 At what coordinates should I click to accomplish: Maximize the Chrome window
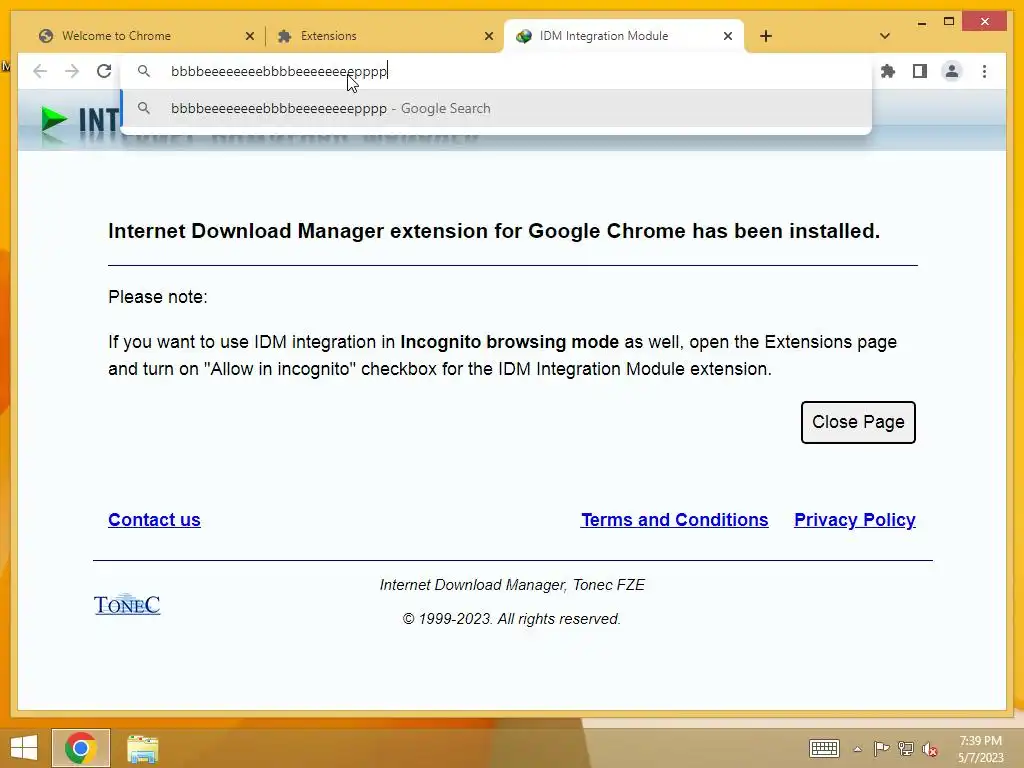(949, 22)
